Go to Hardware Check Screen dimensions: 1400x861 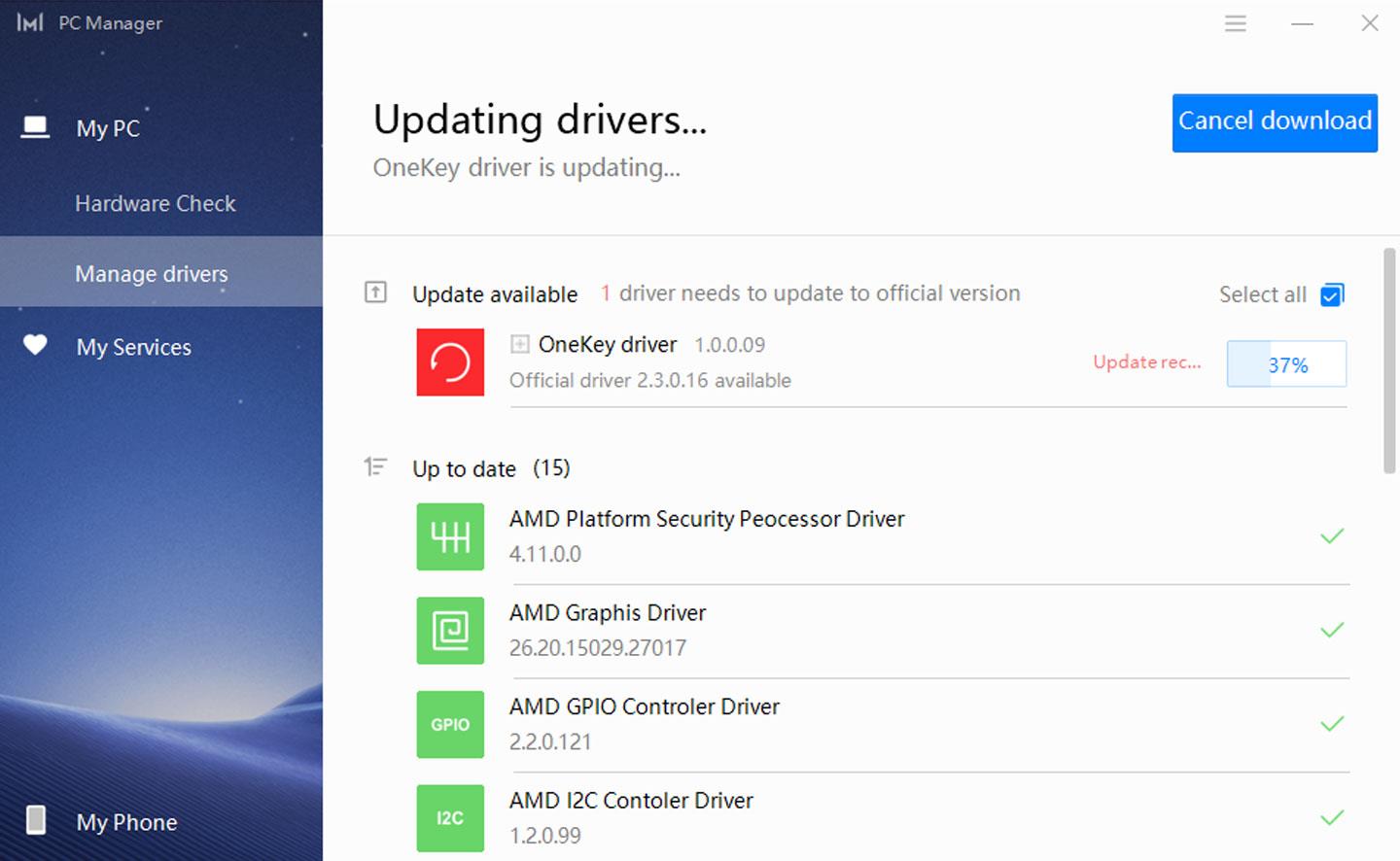155,203
